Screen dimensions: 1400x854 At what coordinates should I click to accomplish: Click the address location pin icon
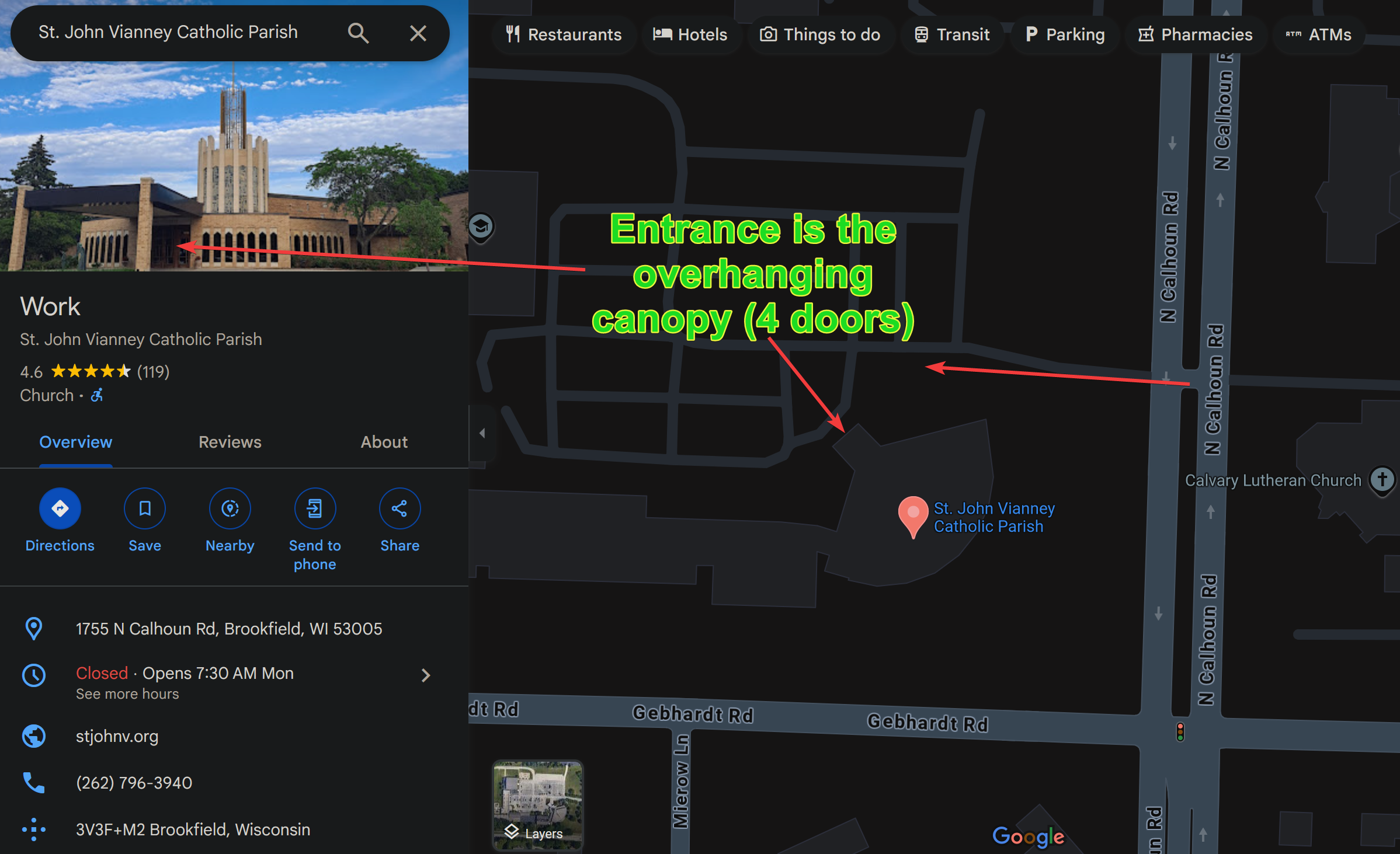(34, 629)
